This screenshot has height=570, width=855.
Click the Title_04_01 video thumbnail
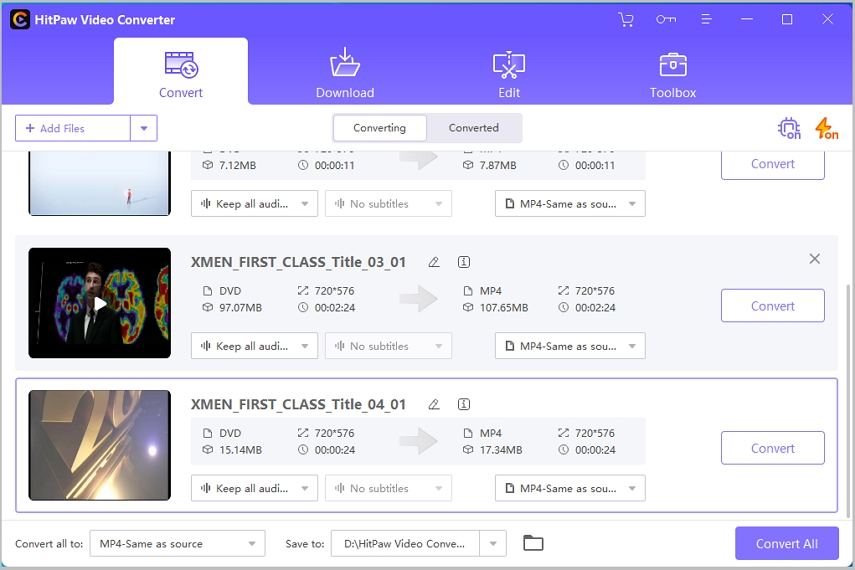click(100, 446)
